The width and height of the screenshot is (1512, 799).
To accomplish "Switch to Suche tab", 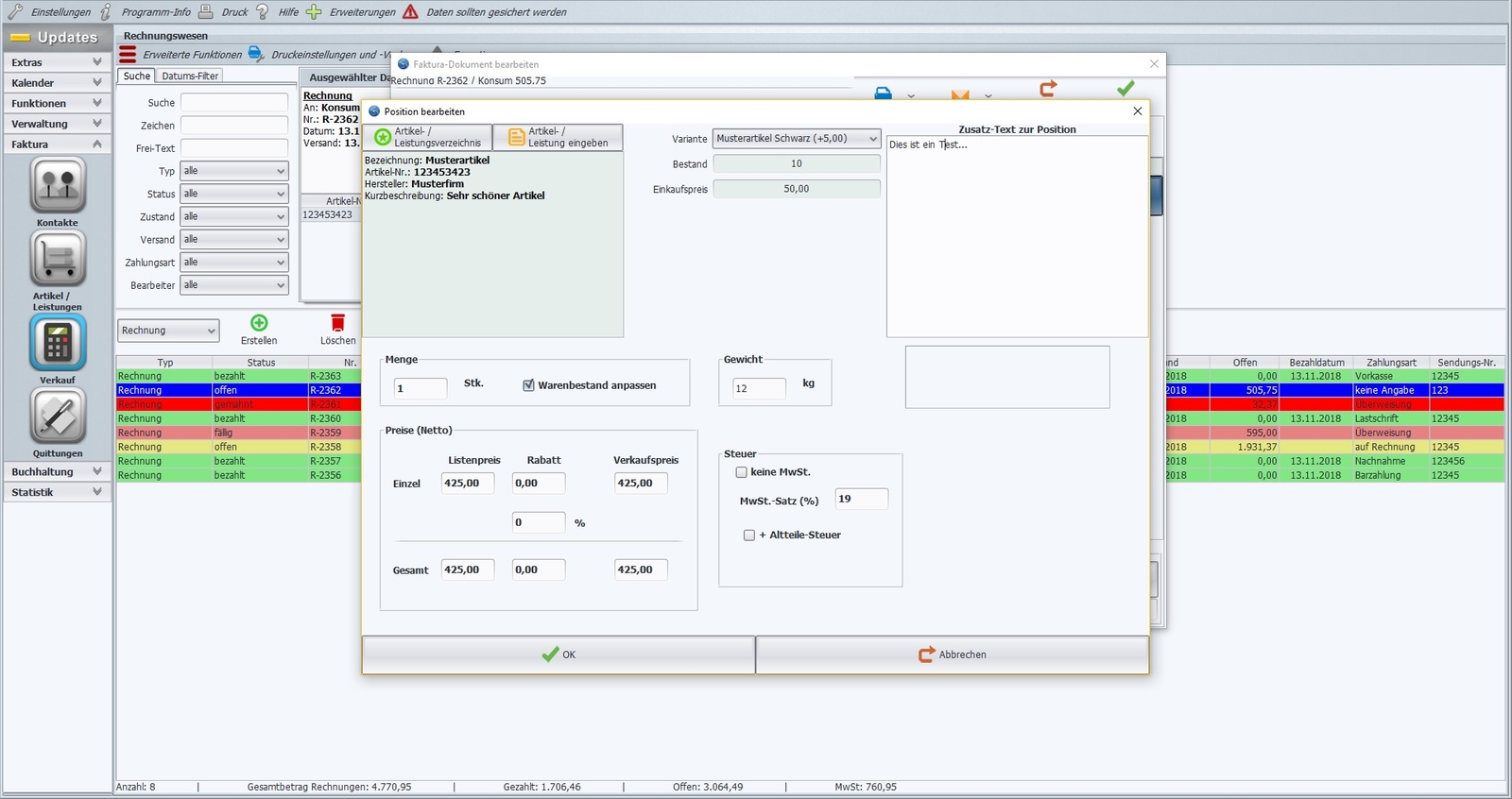I will (x=137, y=76).
